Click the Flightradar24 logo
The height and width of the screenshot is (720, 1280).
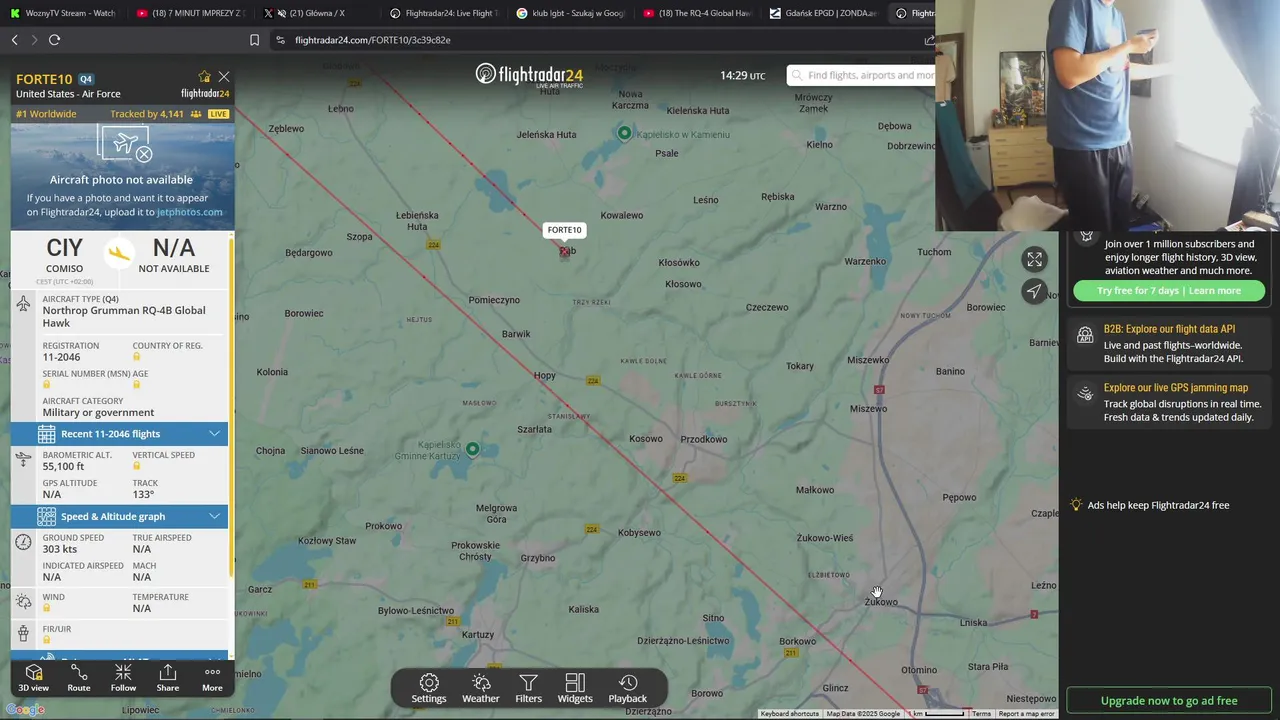529,75
